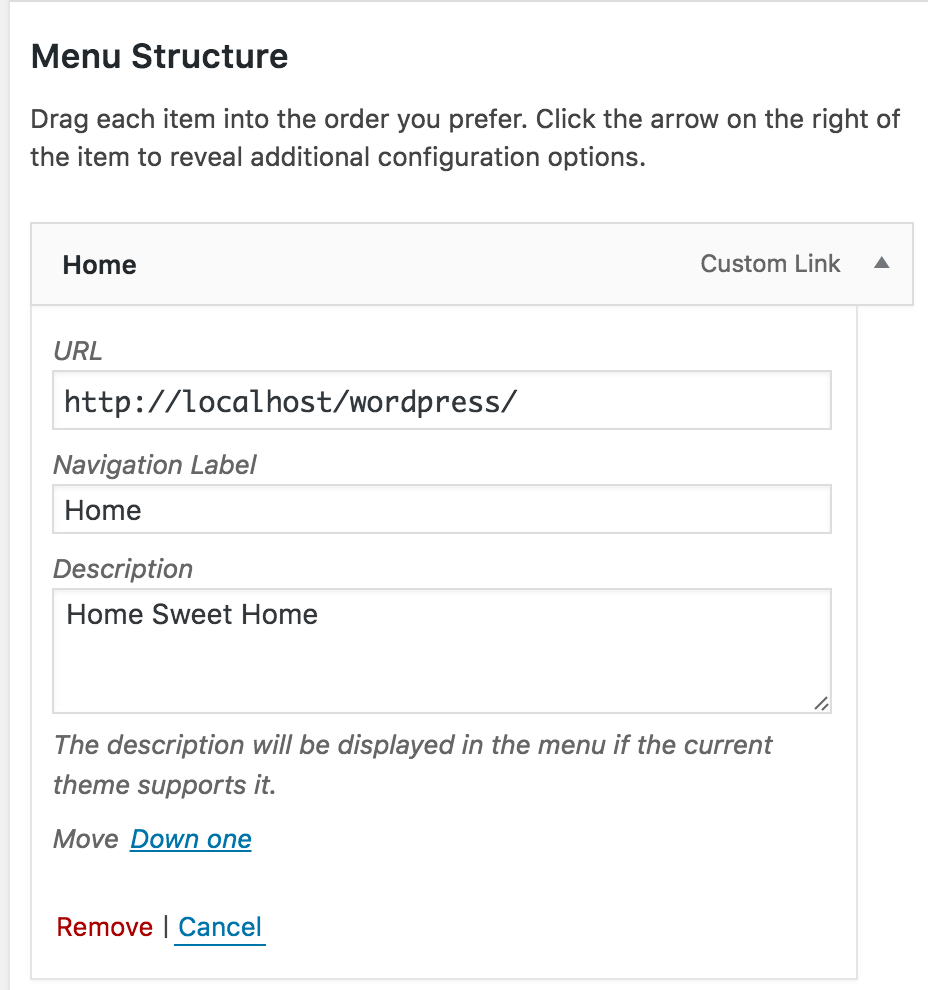Collapse the Home item using the triangle arrow
The image size is (928, 990).
click(x=881, y=263)
